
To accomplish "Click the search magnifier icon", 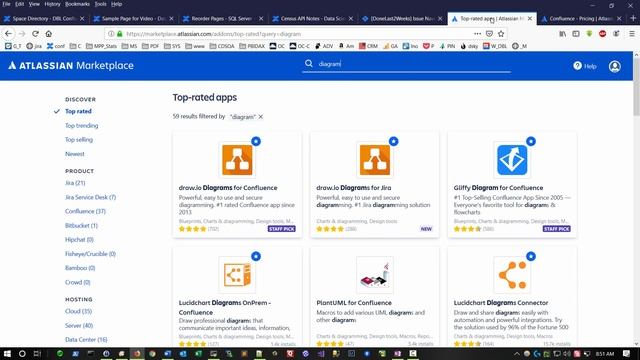I will (309, 64).
